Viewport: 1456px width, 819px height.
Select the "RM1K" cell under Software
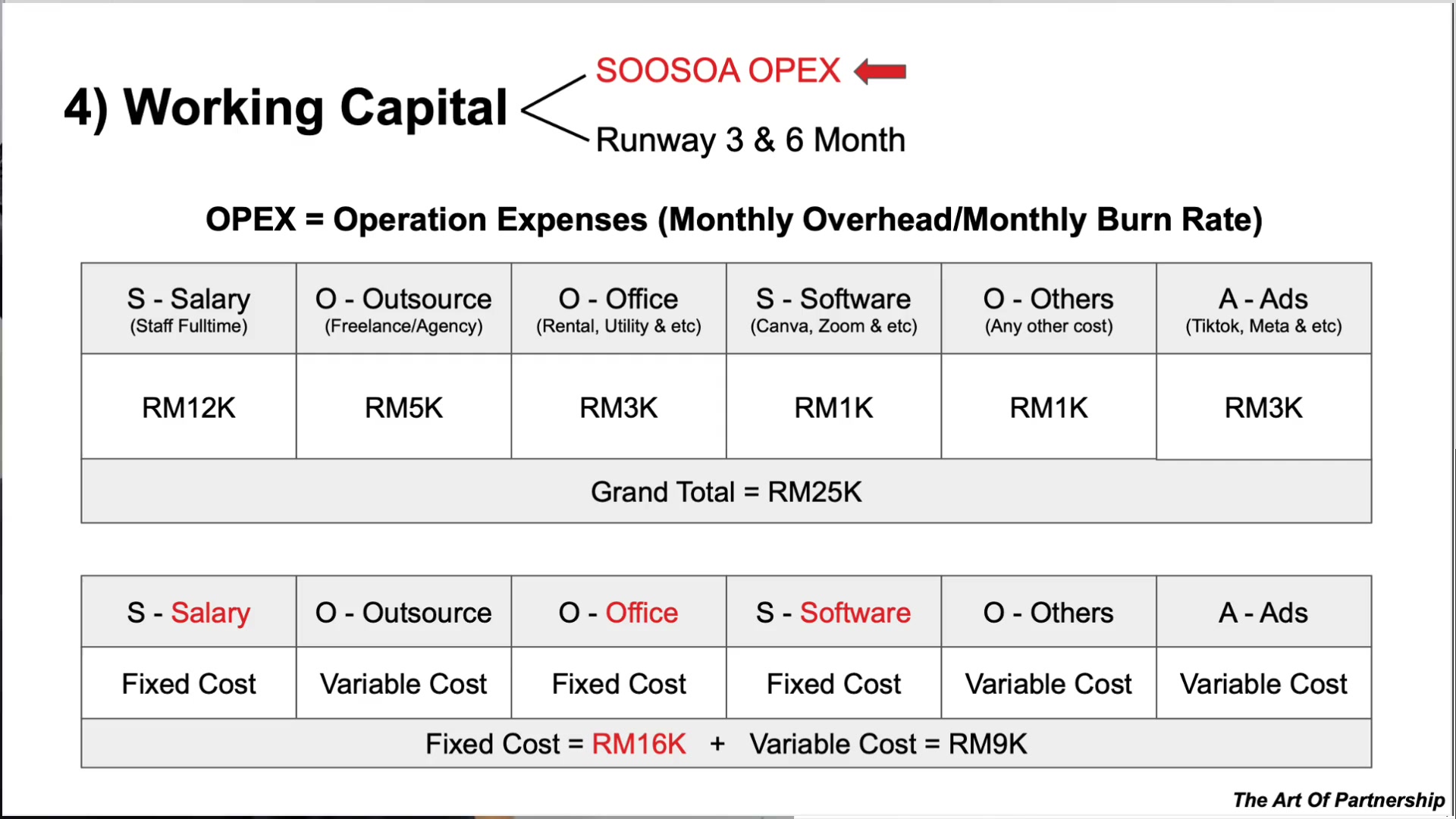(x=833, y=407)
